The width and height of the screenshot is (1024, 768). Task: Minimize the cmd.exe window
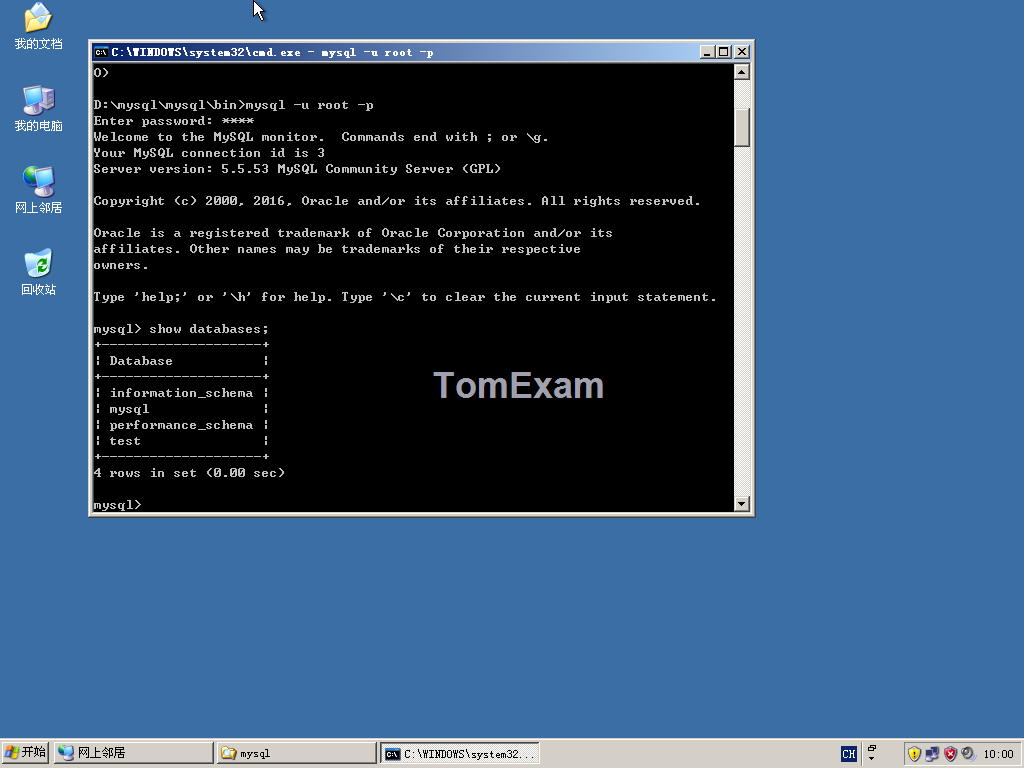click(x=707, y=52)
